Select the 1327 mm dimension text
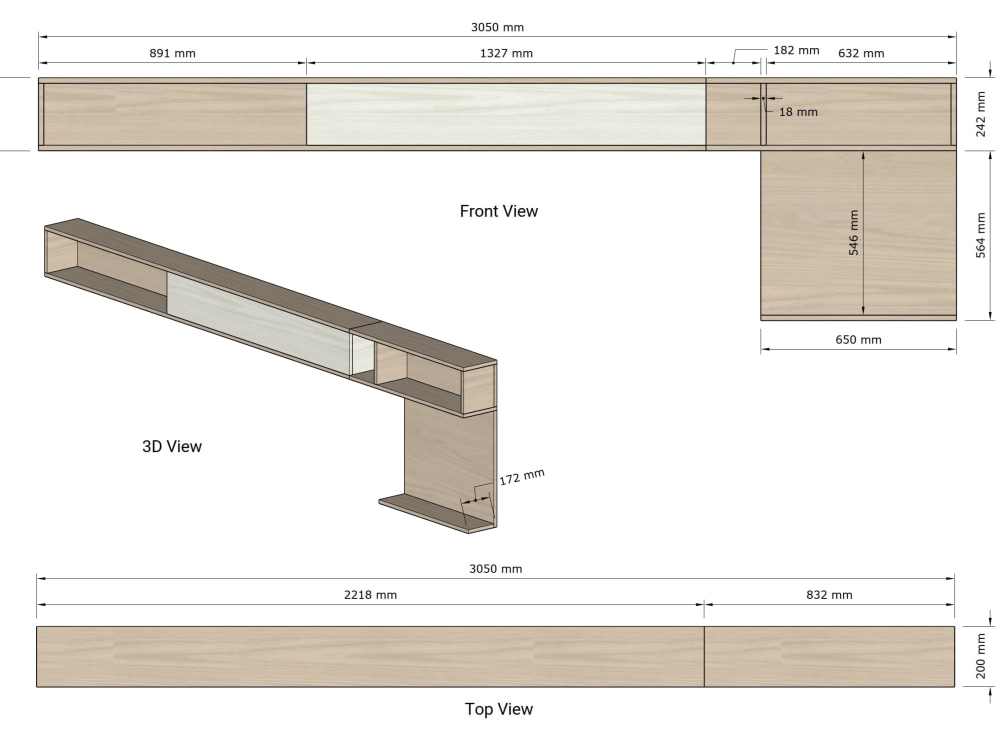Screen dimensions: 1000x750 coord(506,54)
